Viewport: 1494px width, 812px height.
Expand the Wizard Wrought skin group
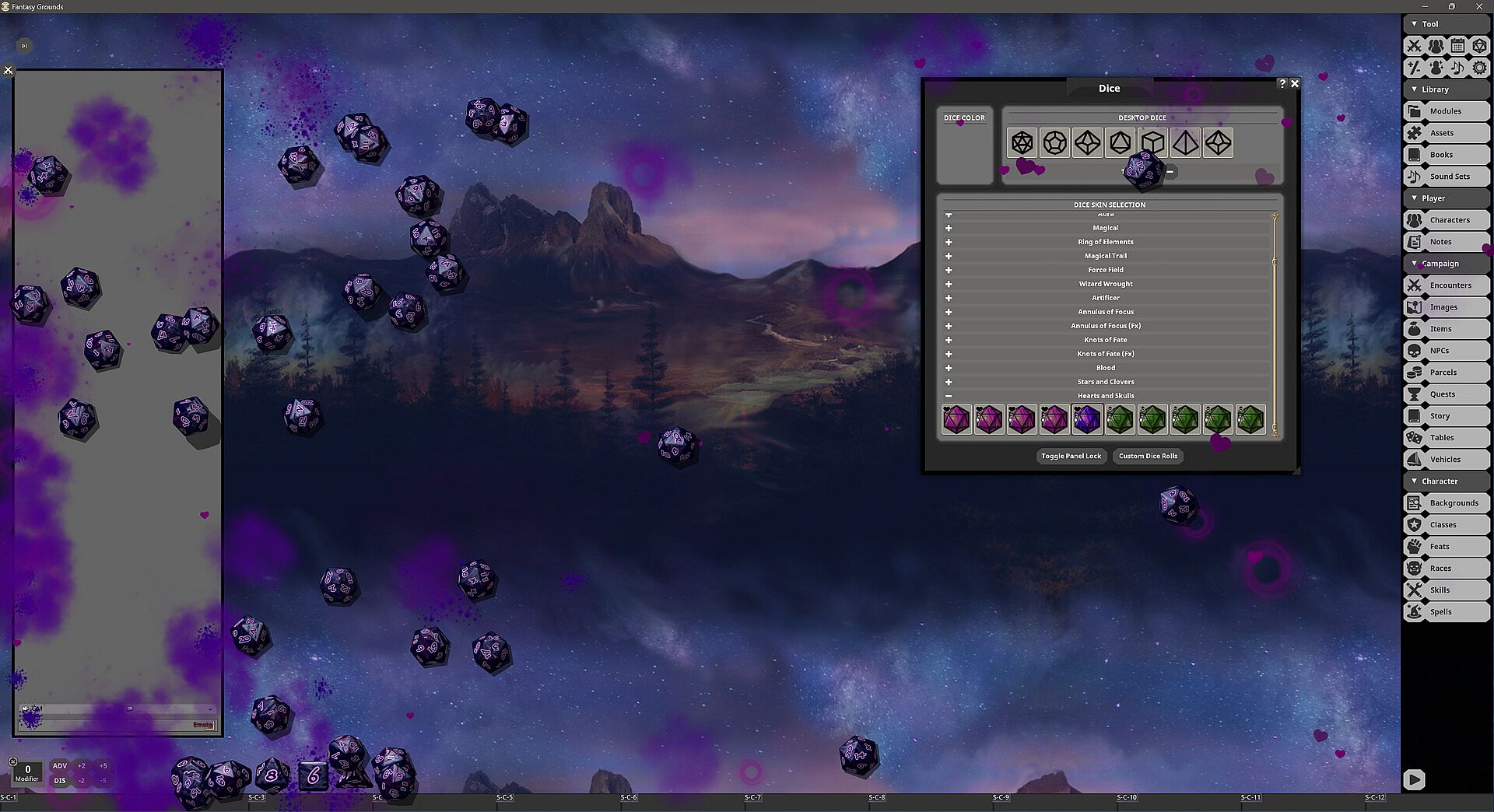point(949,284)
